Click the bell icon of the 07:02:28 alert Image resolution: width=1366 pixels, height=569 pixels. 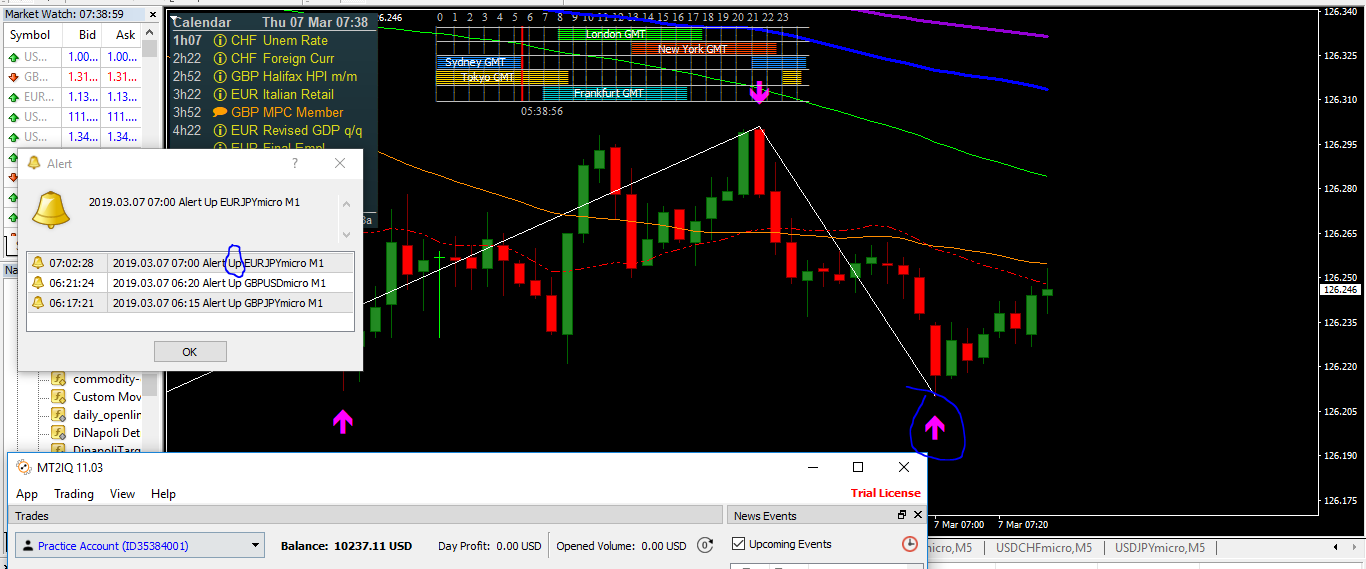(x=38, y=263)
